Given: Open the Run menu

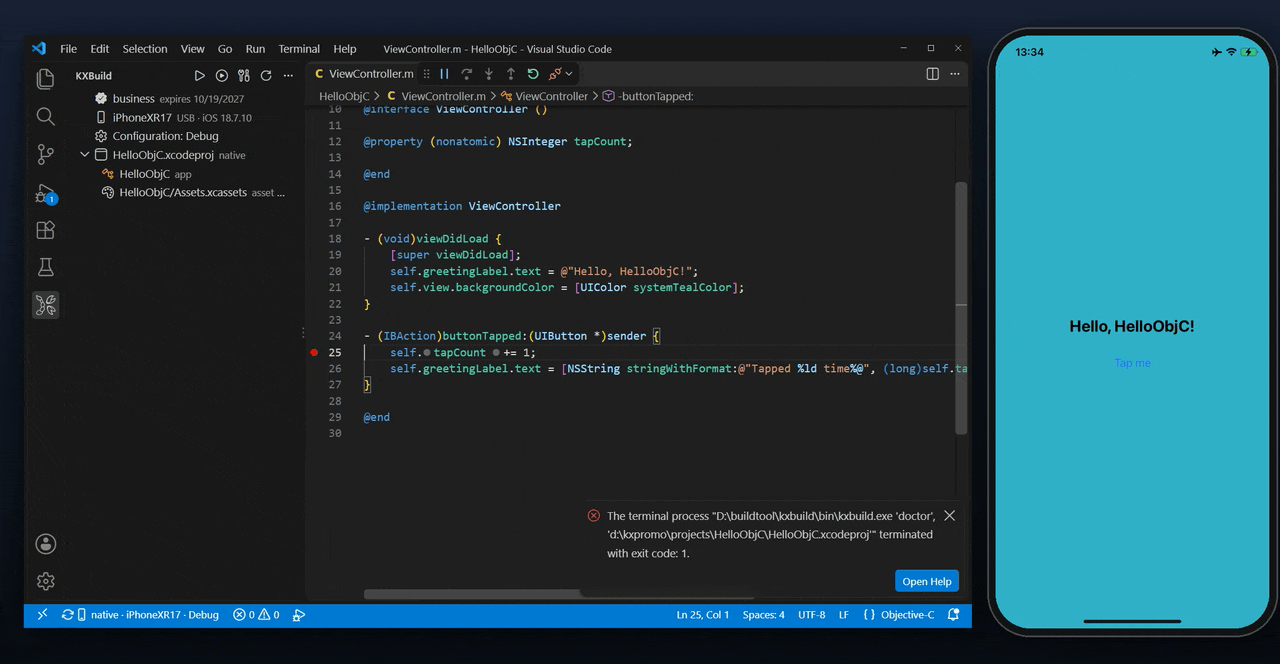Looking at the screenshot, I should 255,49.
